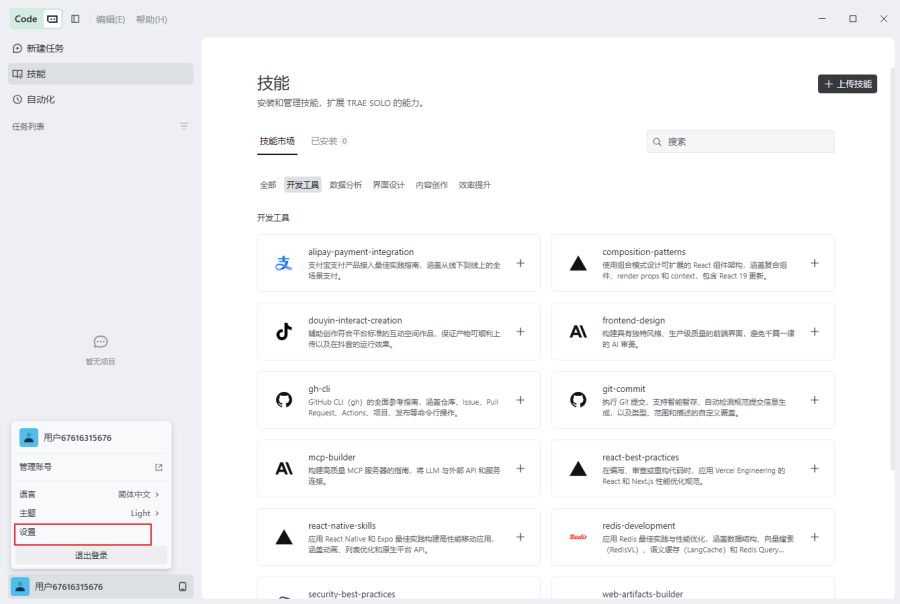Click the chat mode icon next to Code
900x604 pixels.
(x=52, y=19)
